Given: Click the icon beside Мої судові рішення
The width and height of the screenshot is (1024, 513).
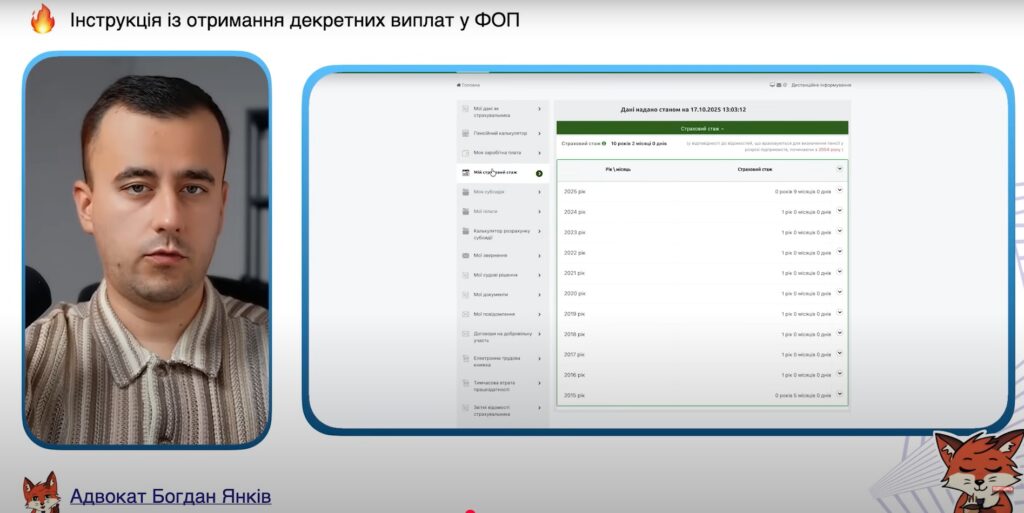Looking at the screenshot, I should click(x=466, y=275).
